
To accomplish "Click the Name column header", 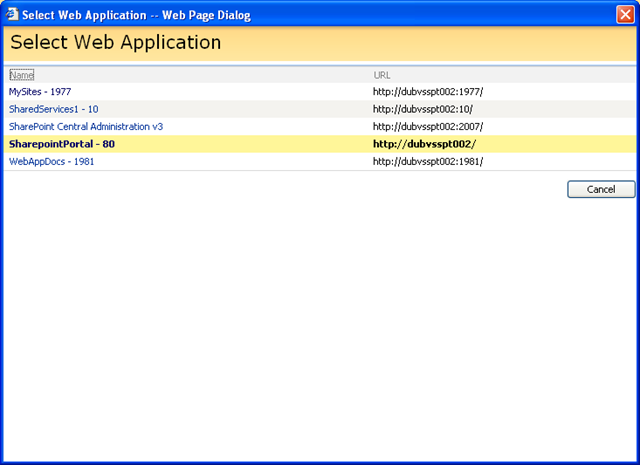I will (22, 75).
